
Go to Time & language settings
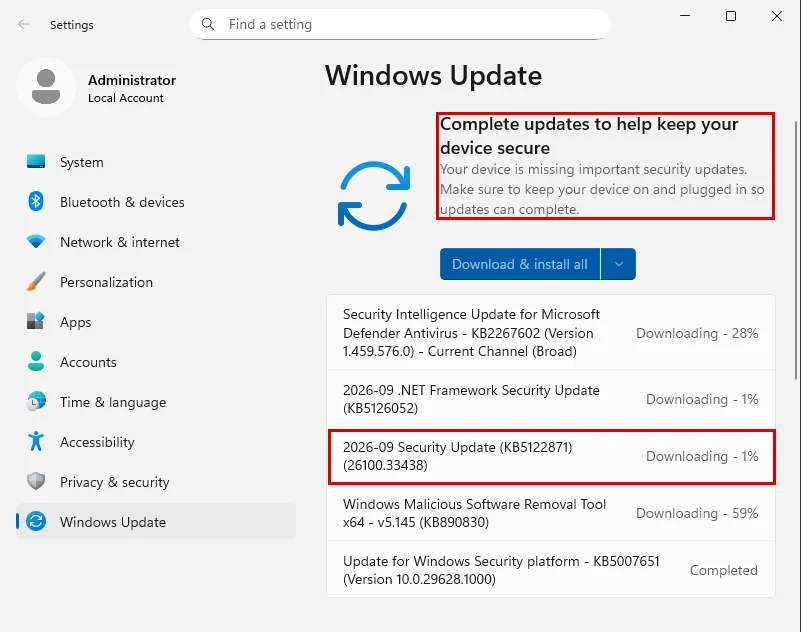pyautogui.click(x=156, y=402)
